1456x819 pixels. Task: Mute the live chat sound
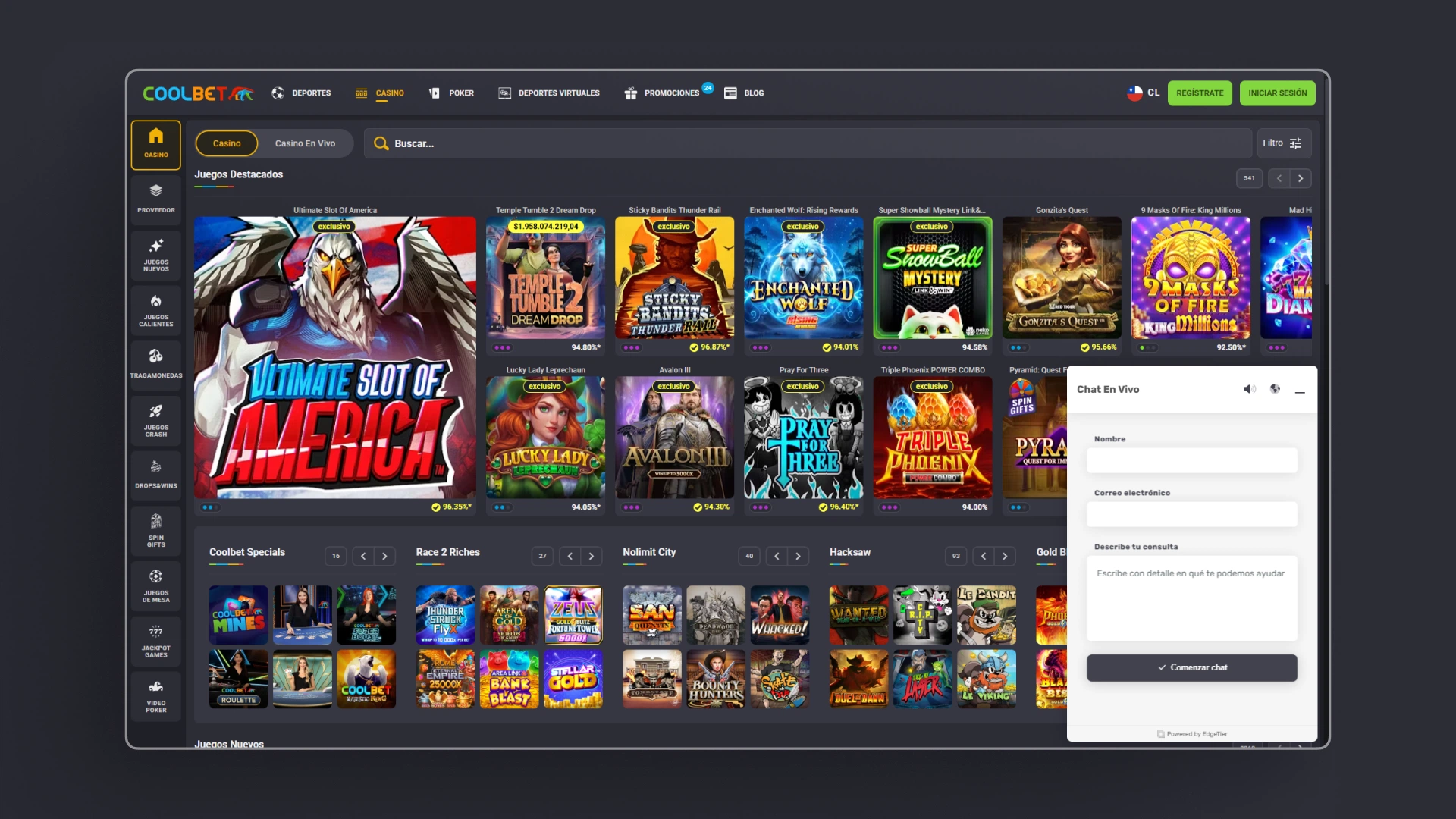tap(1249, 389)
